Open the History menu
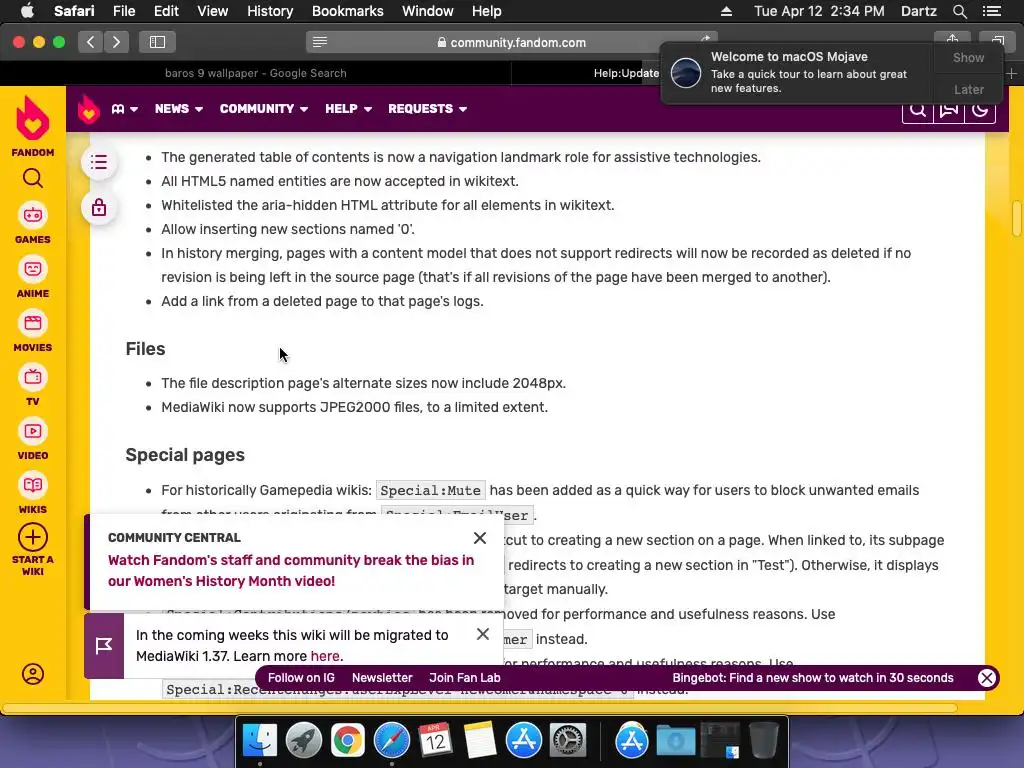This screenshot has width=1024, height=768. click(x=270, y=11)
